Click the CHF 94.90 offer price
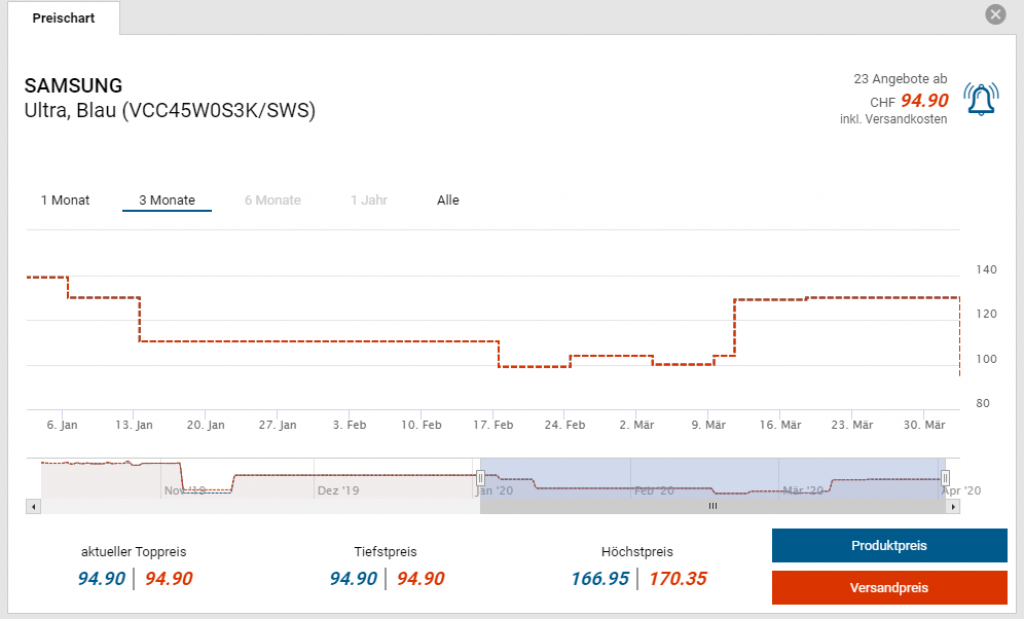The width and height of the screenshot is (1024, 619). 923,101
